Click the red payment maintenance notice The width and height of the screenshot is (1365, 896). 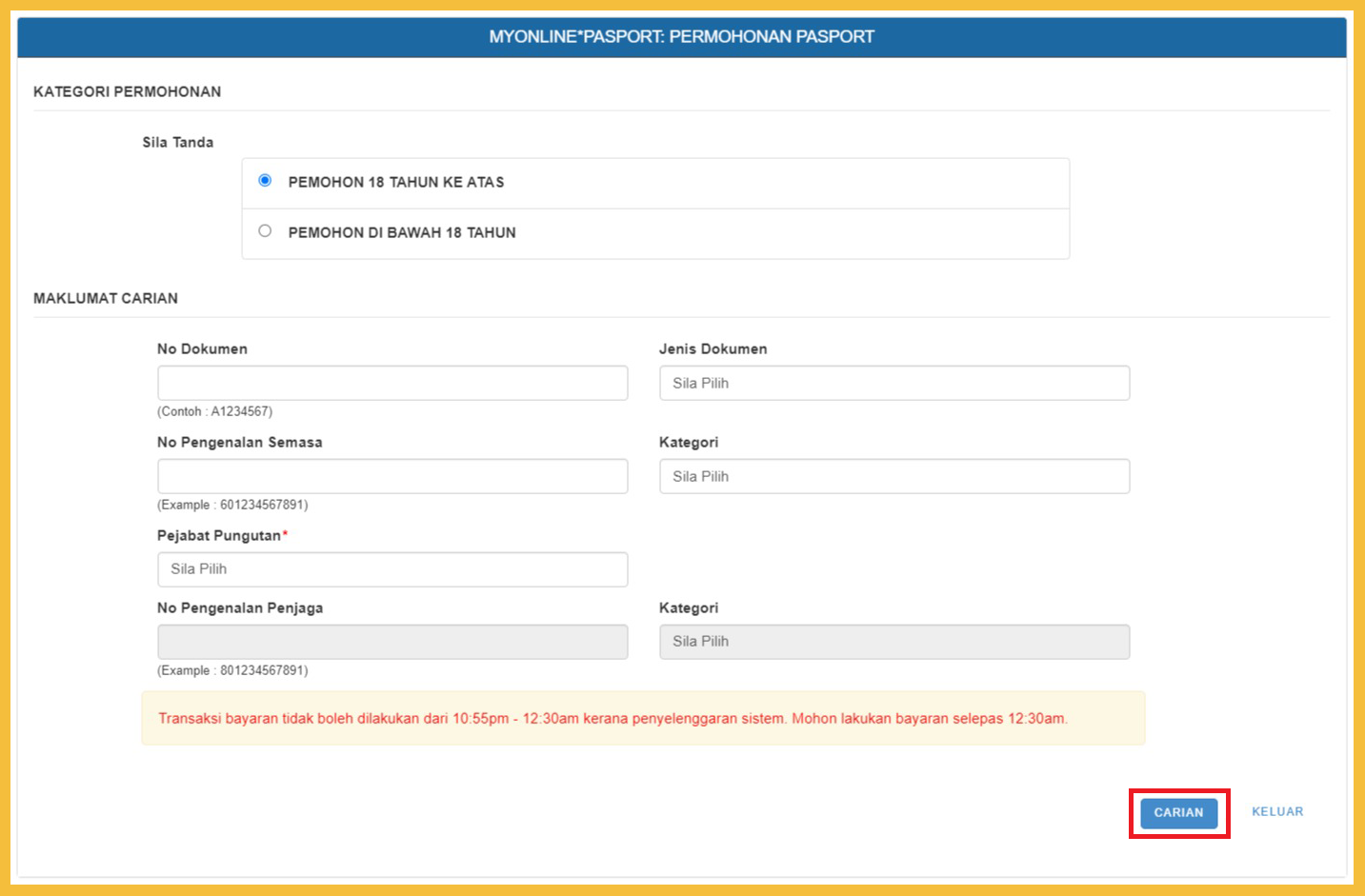[612, 719]
